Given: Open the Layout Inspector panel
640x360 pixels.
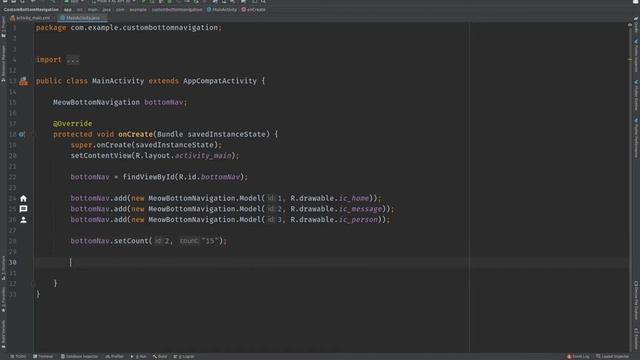Looking at the screenshot, I should (613, 356).
